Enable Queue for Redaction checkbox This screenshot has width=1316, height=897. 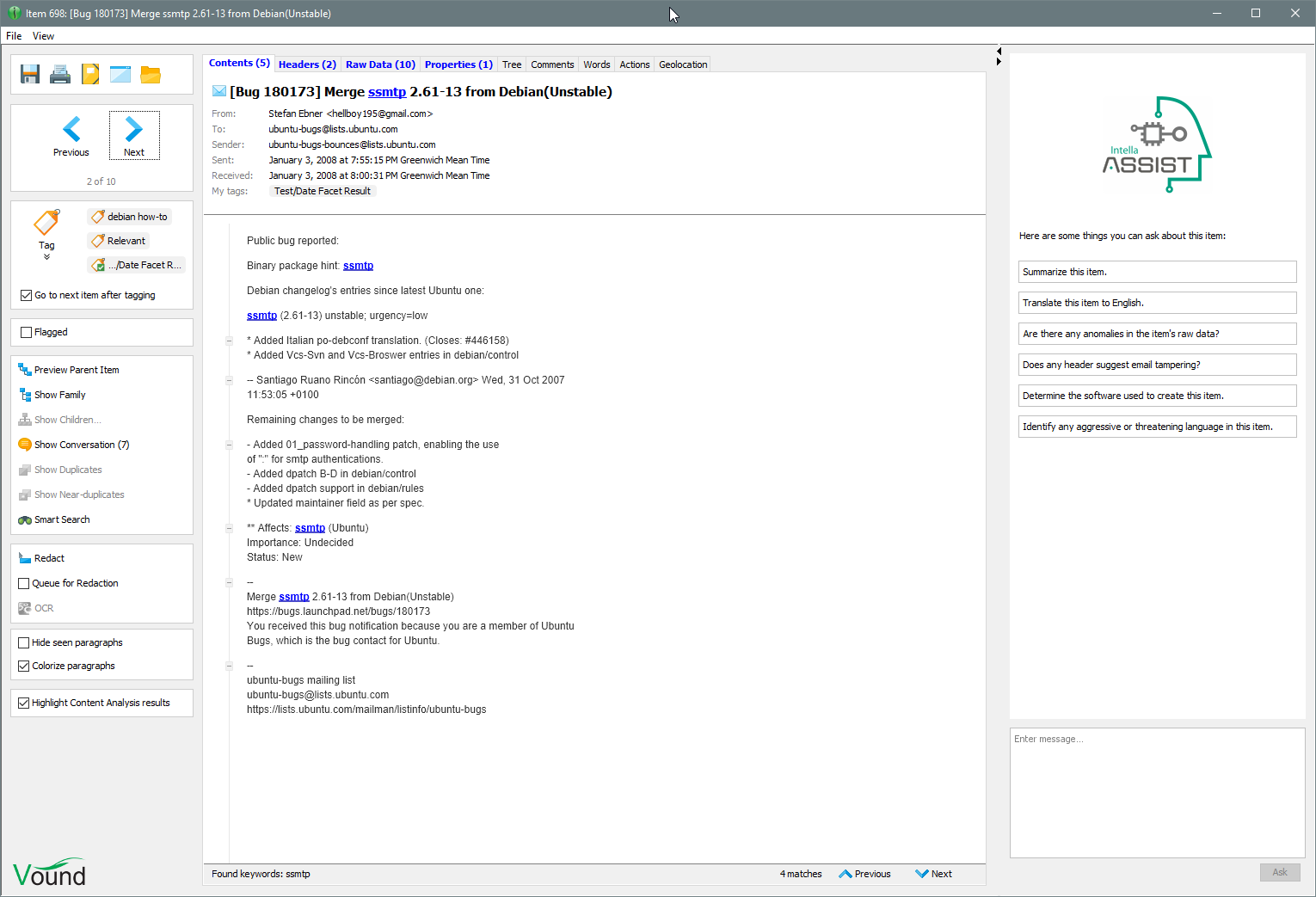24,583
